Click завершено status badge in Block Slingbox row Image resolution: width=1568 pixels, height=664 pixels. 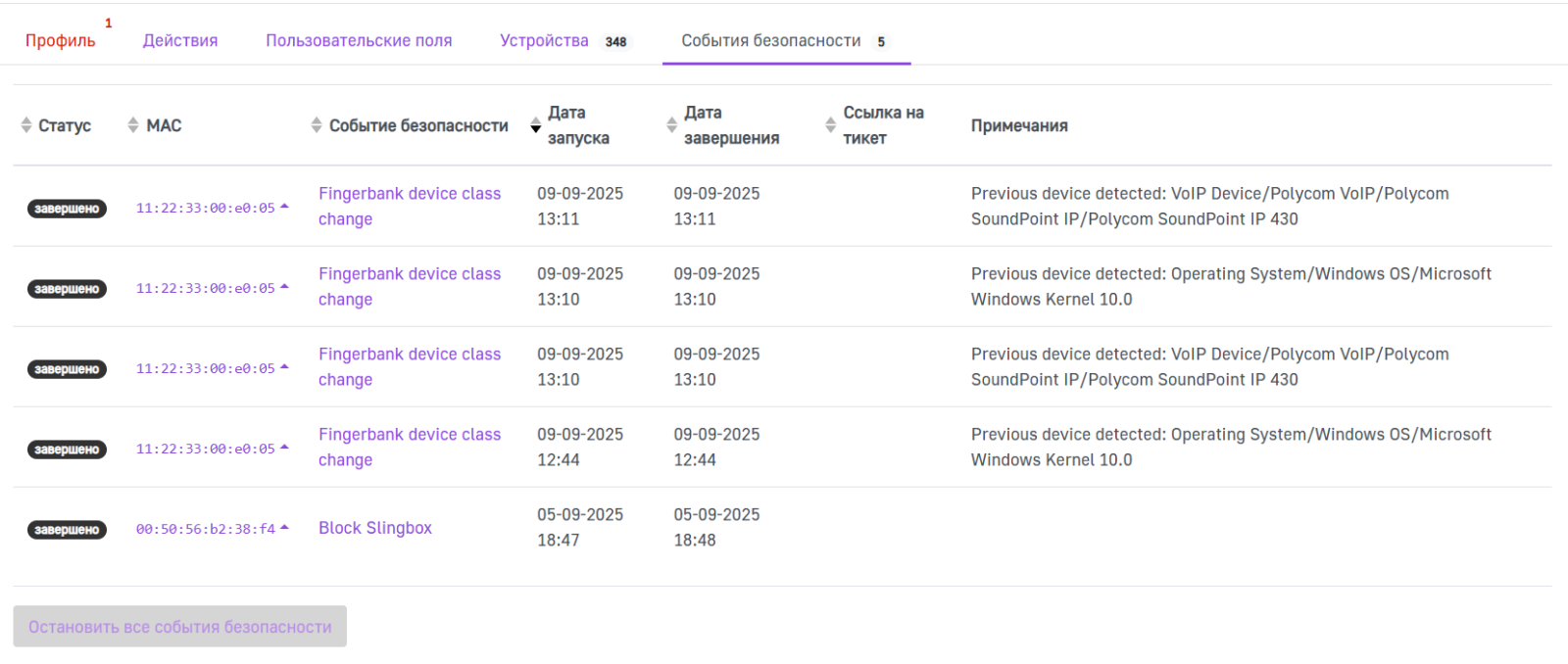pyautogui.click(x=67, y=530)
